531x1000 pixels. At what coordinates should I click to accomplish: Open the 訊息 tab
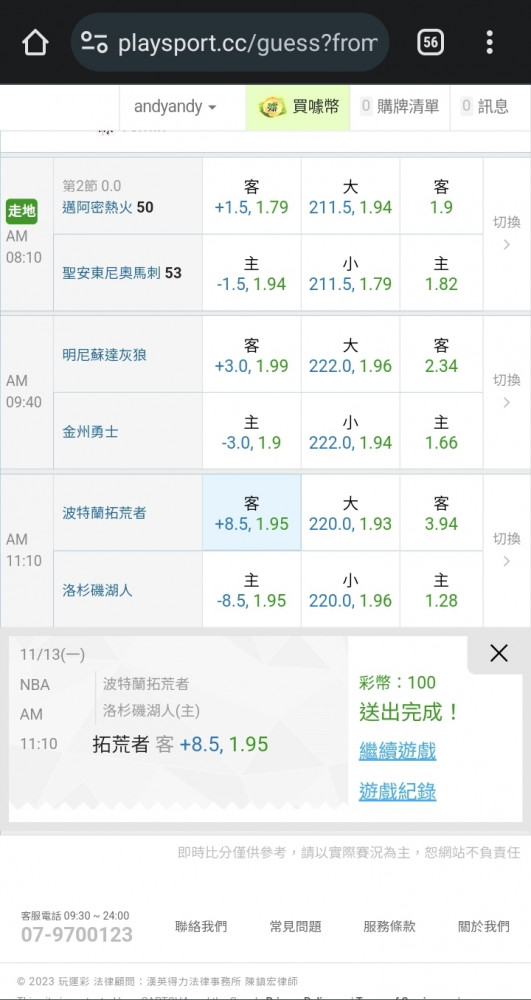pos(485,107)
